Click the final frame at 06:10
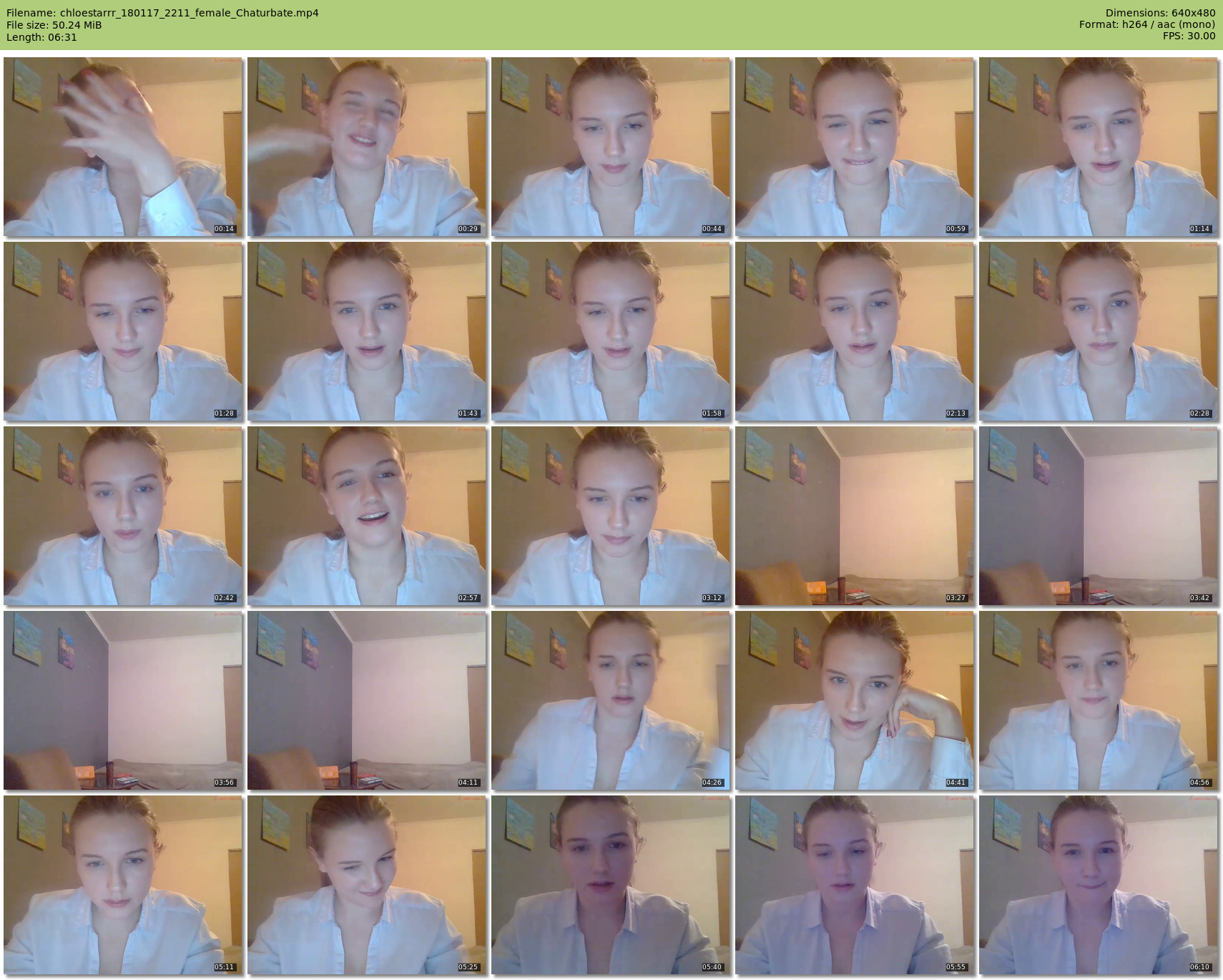 (x=1098, y=885)
